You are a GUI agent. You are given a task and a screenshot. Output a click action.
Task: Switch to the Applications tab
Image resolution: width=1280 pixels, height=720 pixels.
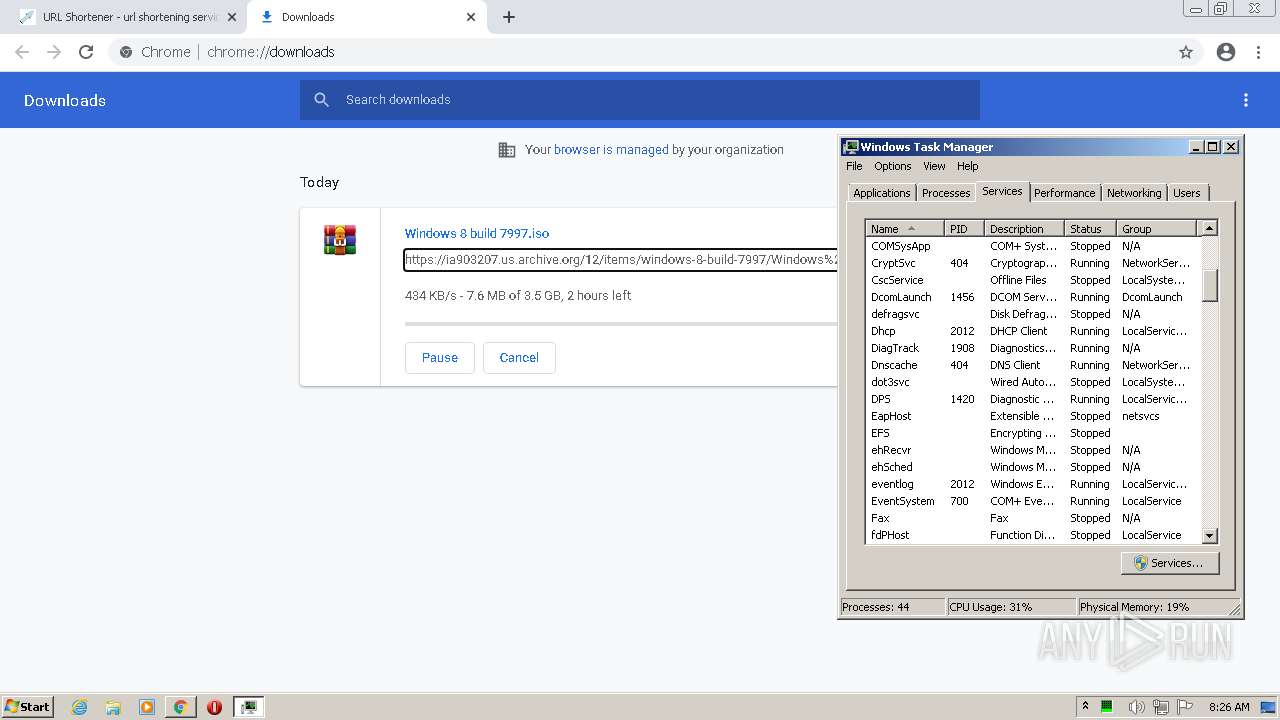[x=881, y=193]
